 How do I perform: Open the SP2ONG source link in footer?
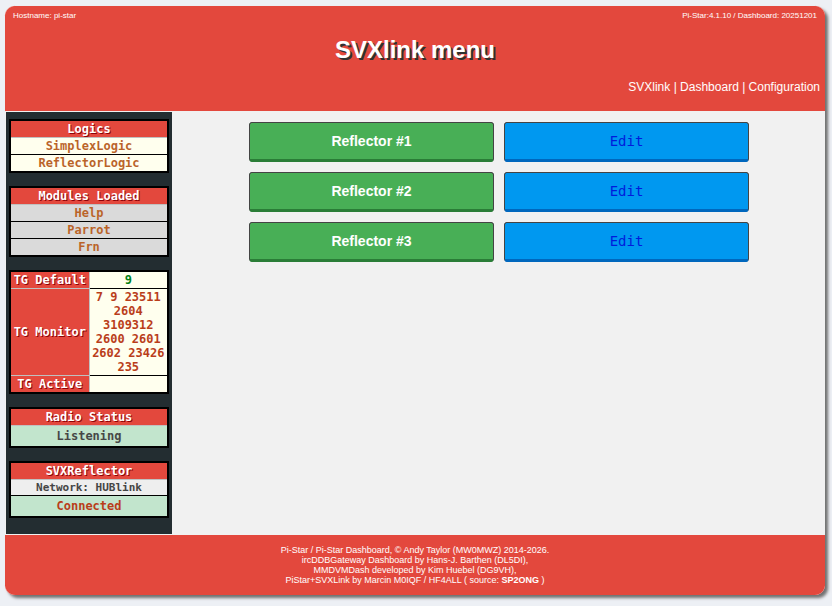pos(520,580)
